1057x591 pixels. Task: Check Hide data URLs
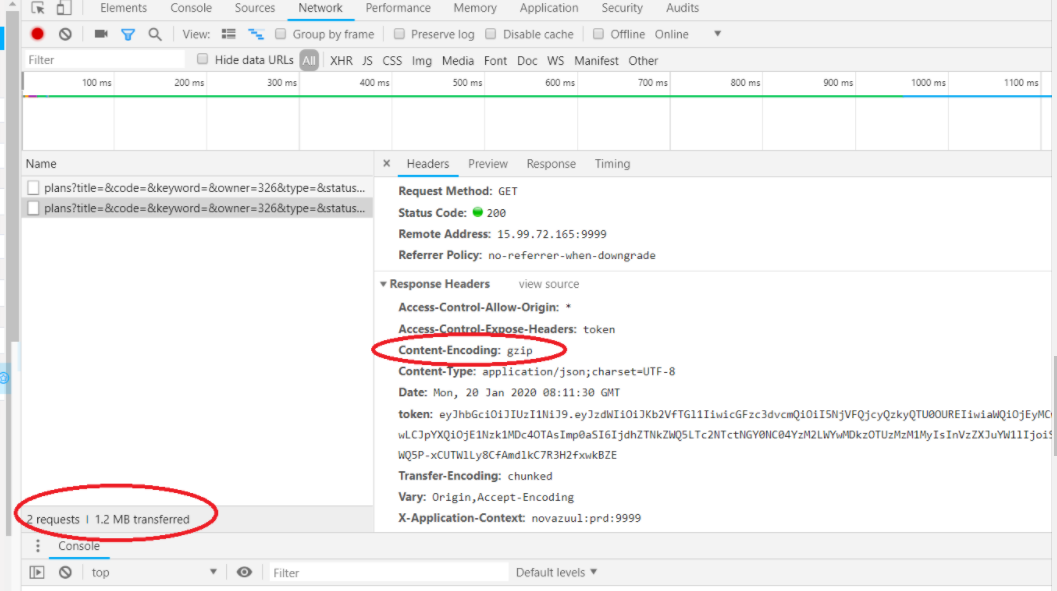coord(202,59)
